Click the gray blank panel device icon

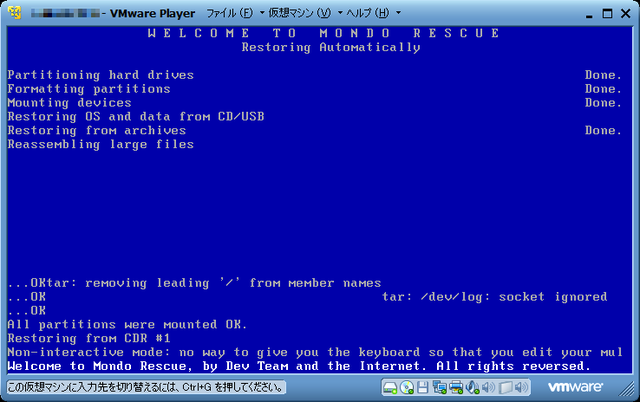click(x=505, y=387)
